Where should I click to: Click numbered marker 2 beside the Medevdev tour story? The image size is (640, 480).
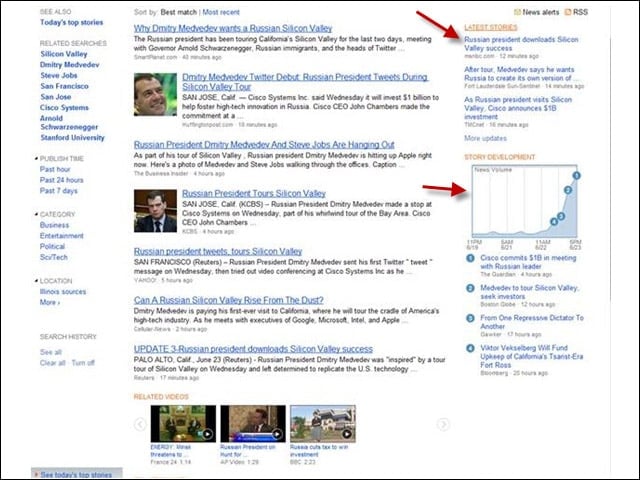[470, 288]
